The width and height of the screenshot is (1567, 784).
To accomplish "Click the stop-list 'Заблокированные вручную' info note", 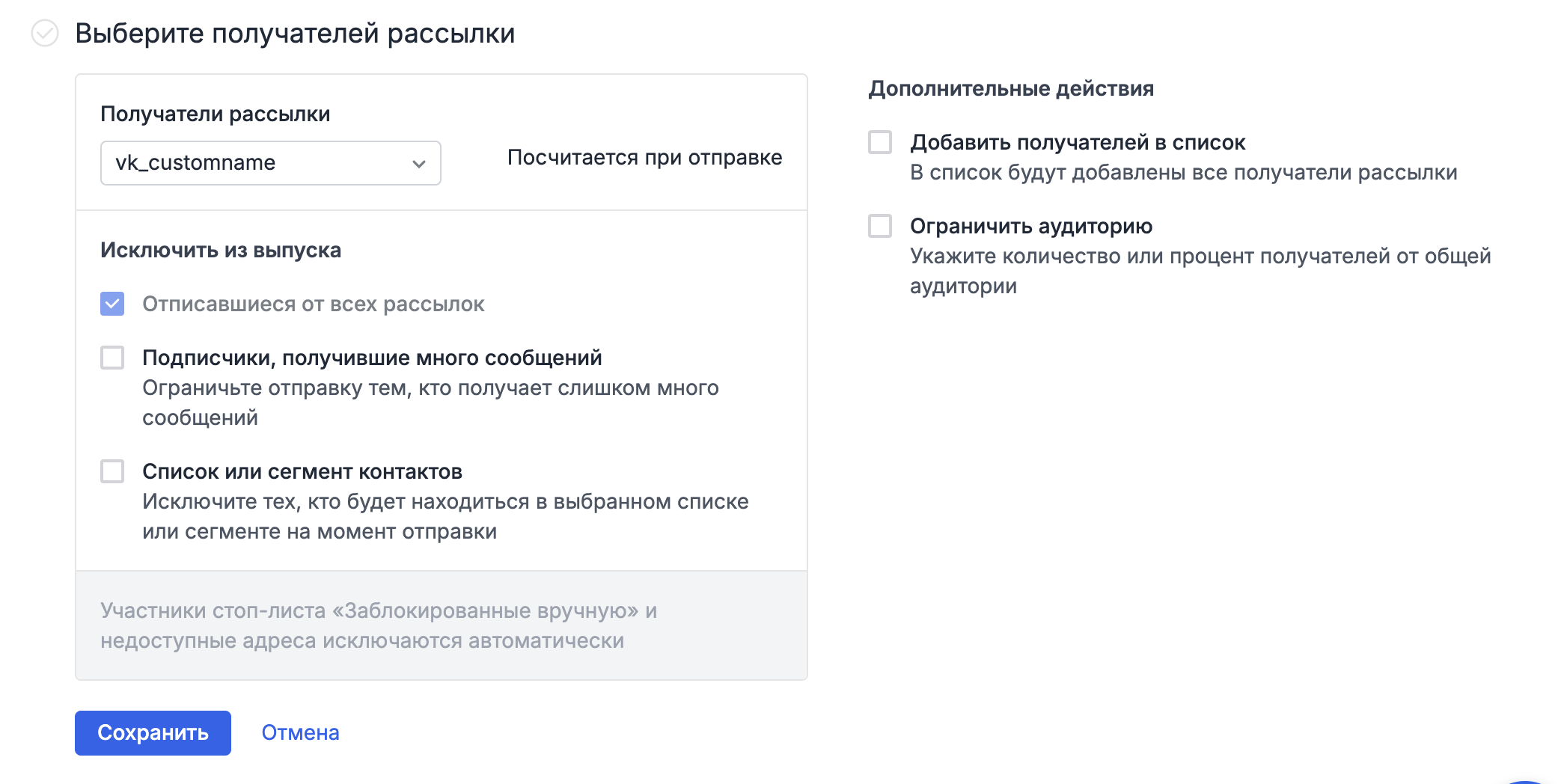I will (378, 625).
